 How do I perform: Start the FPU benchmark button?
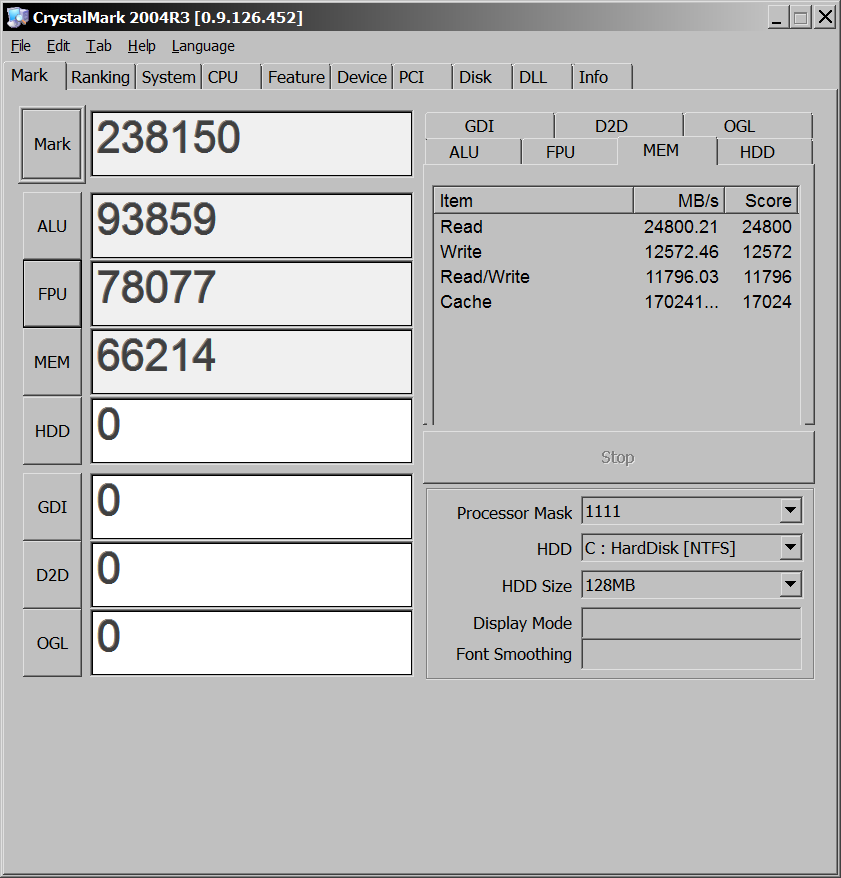coord(52,294)
